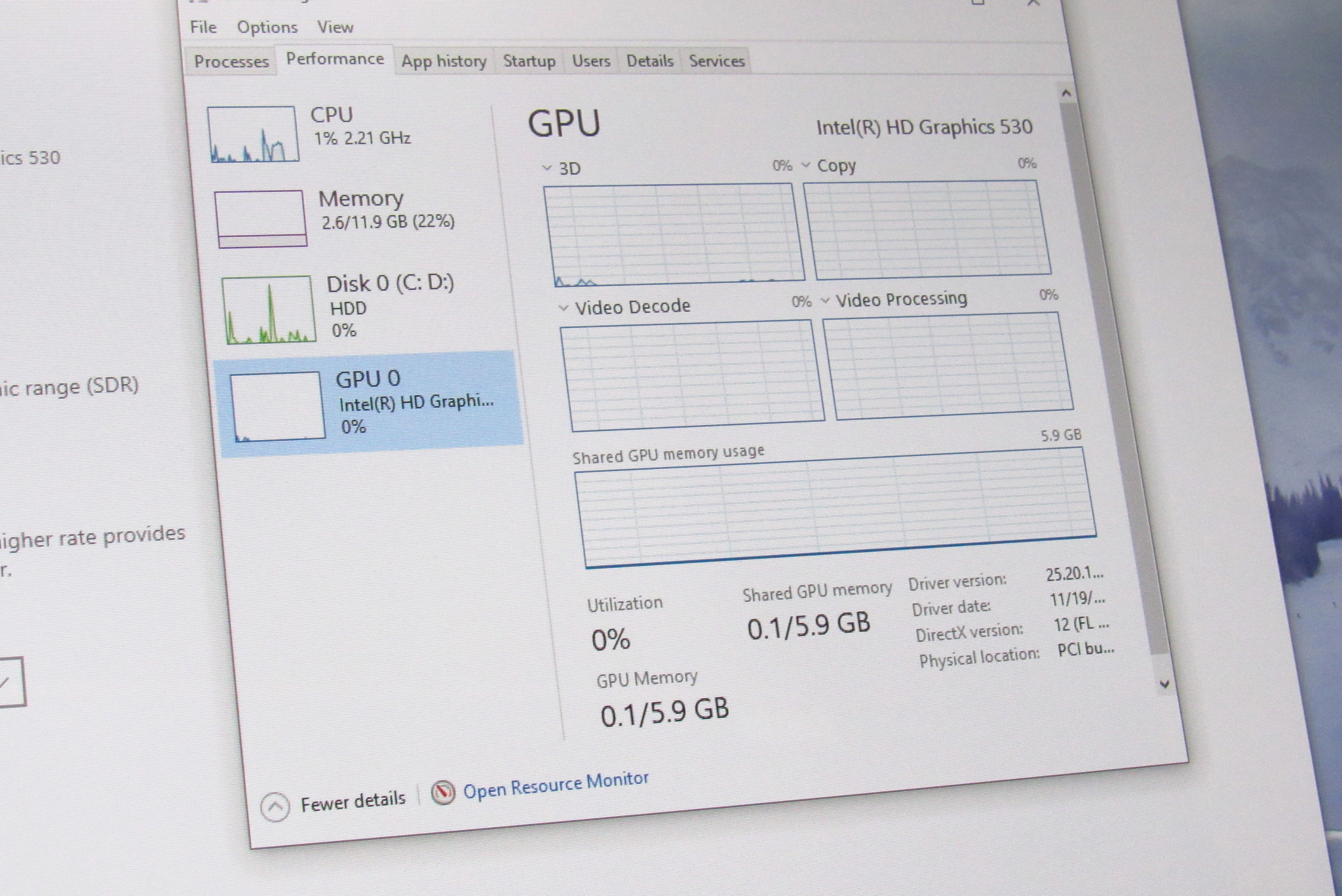Switch to the App history tab
Screen dimensions: 1342x896
(x=444, y=62)
